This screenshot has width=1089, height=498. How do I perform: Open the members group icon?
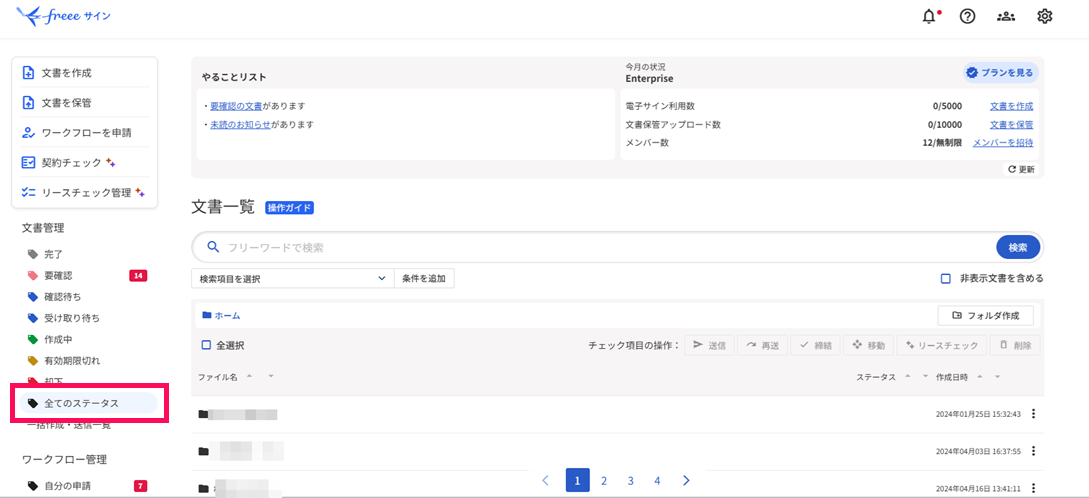coord(1006,17)
